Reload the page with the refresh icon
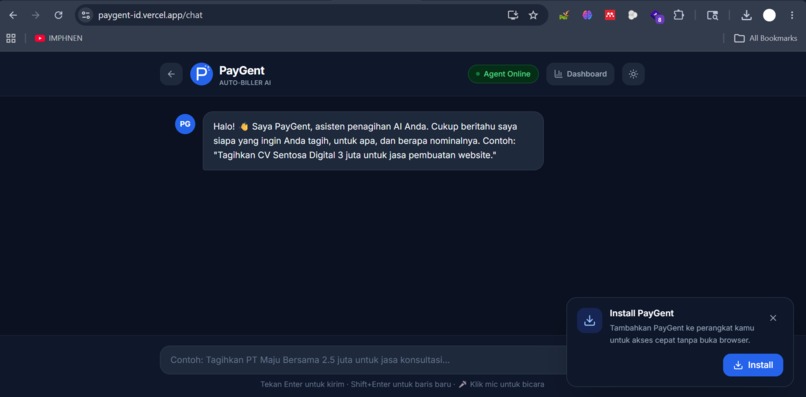 click(x=59, y=15)
